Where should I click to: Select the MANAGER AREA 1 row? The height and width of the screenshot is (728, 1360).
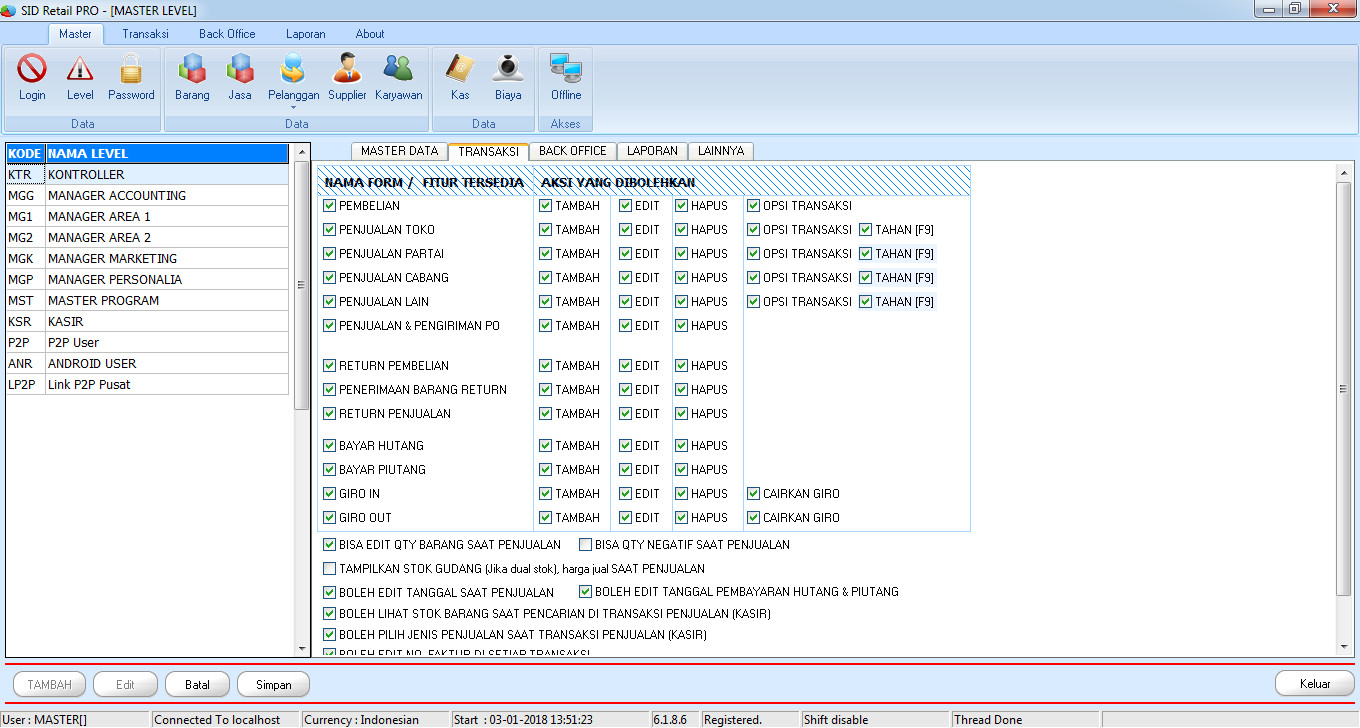(x=147, y=217)
